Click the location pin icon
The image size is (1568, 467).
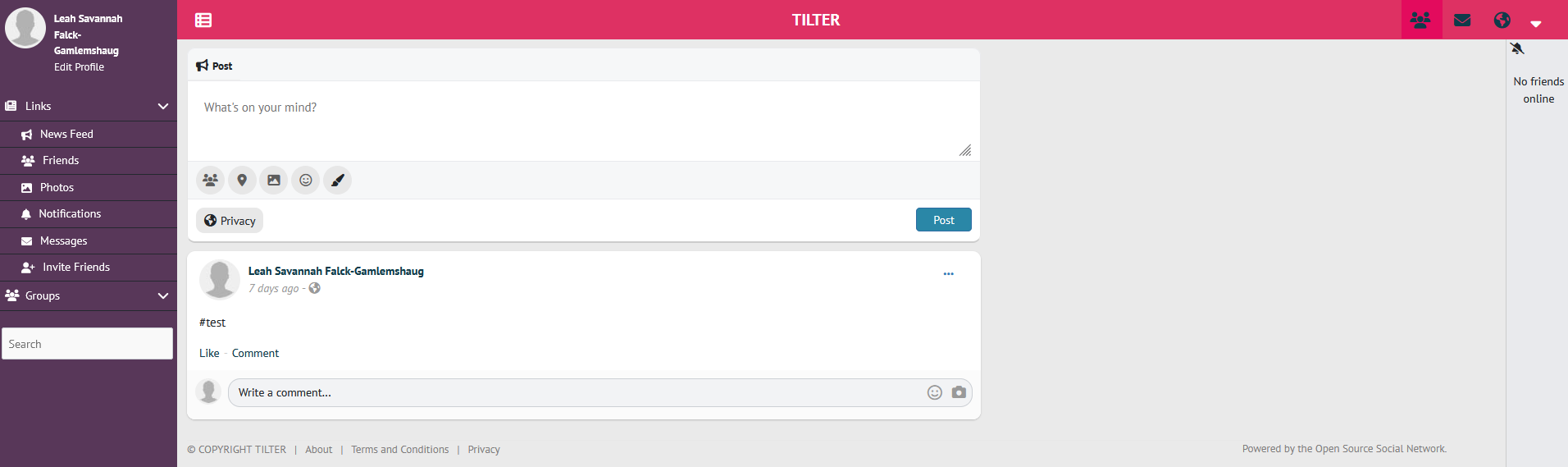(x=242, y=181)
